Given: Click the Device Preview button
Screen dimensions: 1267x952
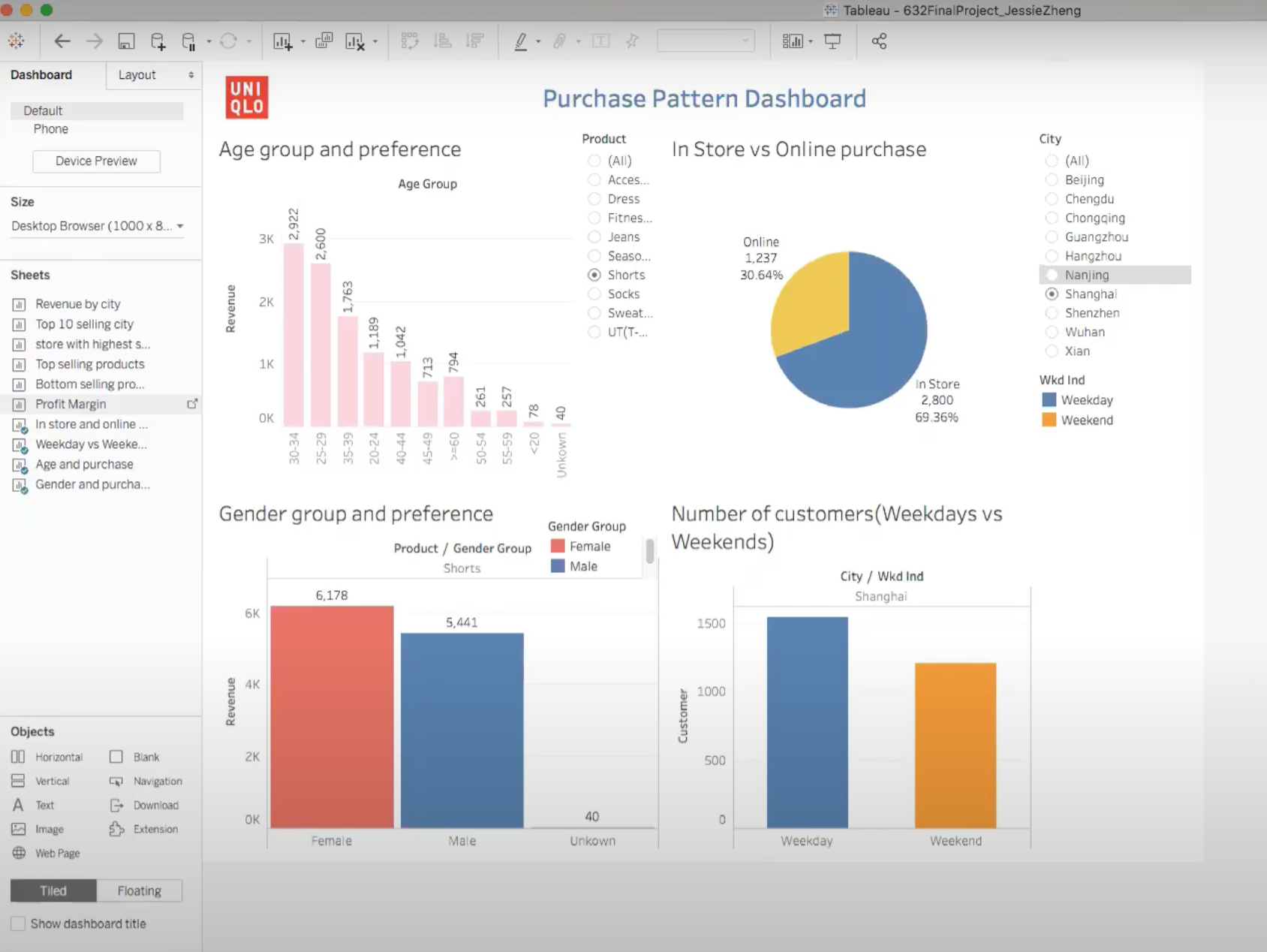Looking at the screenshot, I should tap(96, 161).
